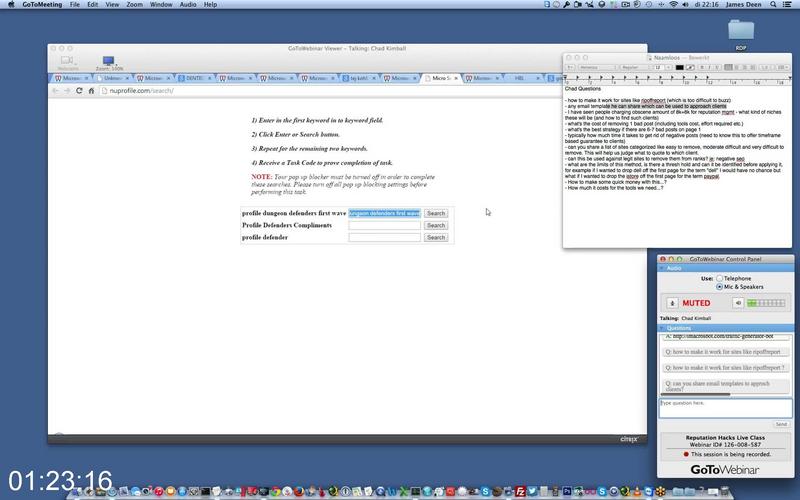Click James Deen user name in menu bar
The height and width of the screenshot is (500, 800).
[x=743, y=4]
